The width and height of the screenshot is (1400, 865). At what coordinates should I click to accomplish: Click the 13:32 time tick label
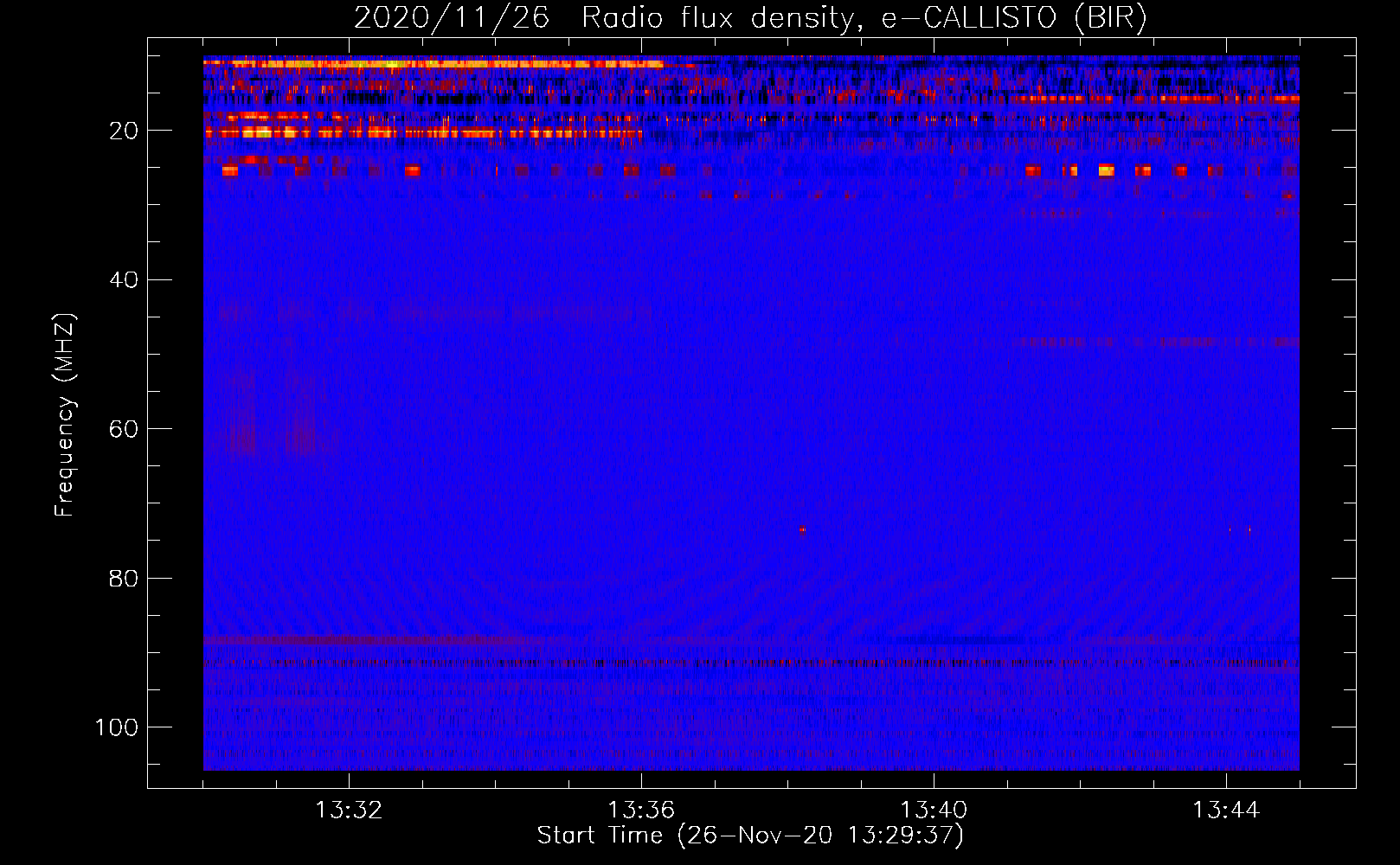(349, 811)
